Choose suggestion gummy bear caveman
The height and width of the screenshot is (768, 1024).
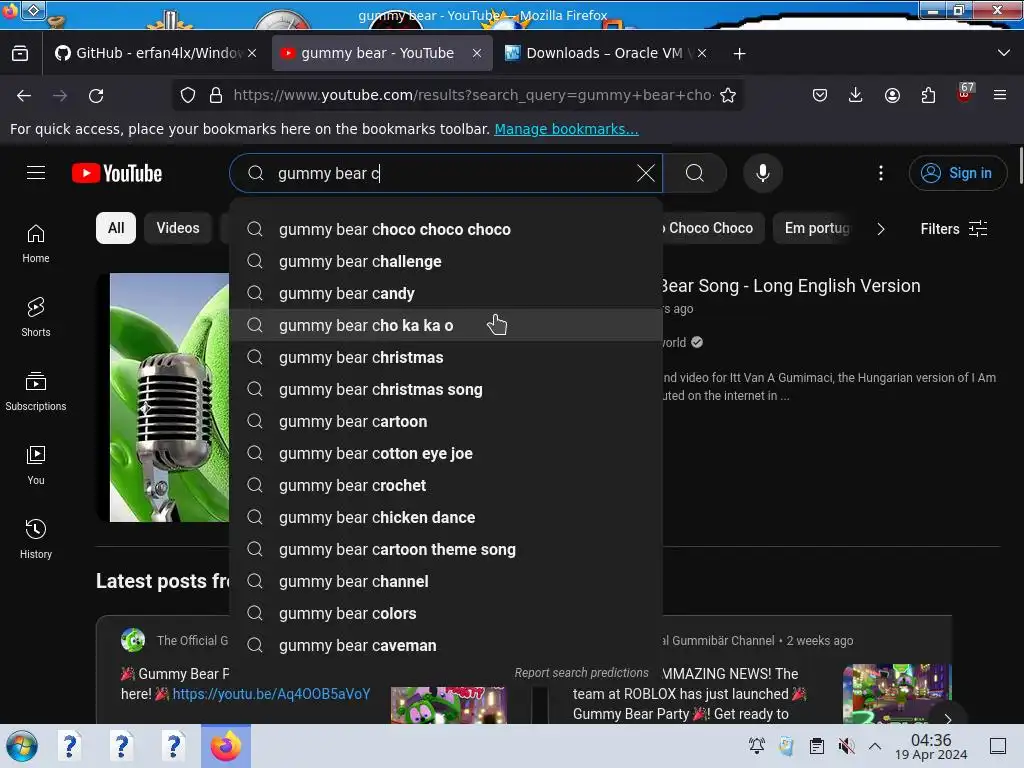(x=446, y=645)
